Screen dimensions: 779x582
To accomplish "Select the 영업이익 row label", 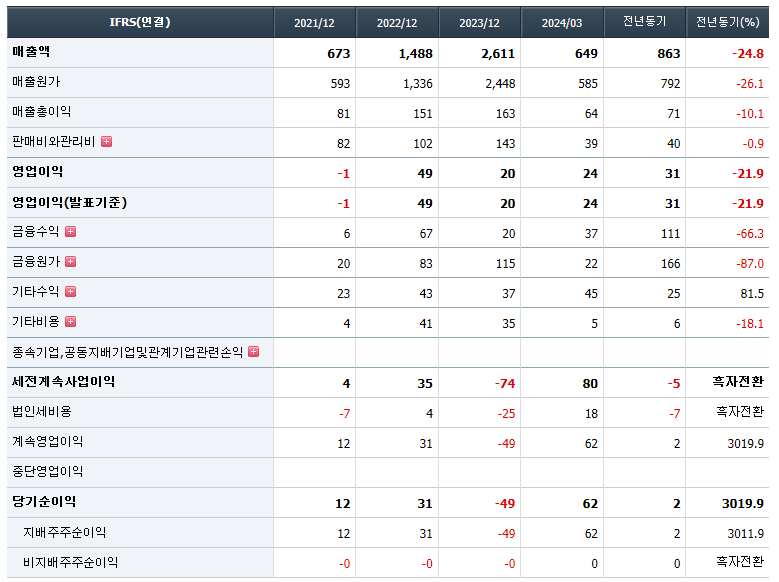I will [37, 171].
